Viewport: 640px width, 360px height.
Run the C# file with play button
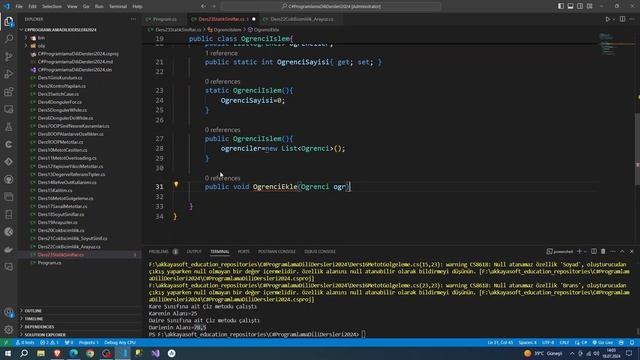coord(607,19)
